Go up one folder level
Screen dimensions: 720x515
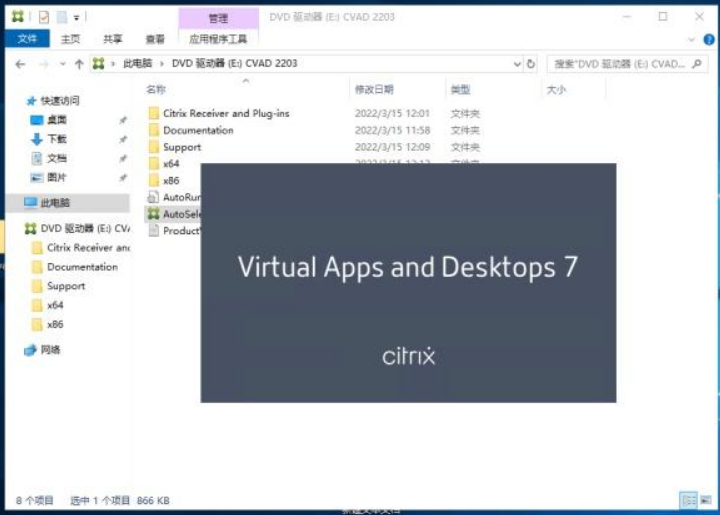pyautogui.click(x=79, y=64)
